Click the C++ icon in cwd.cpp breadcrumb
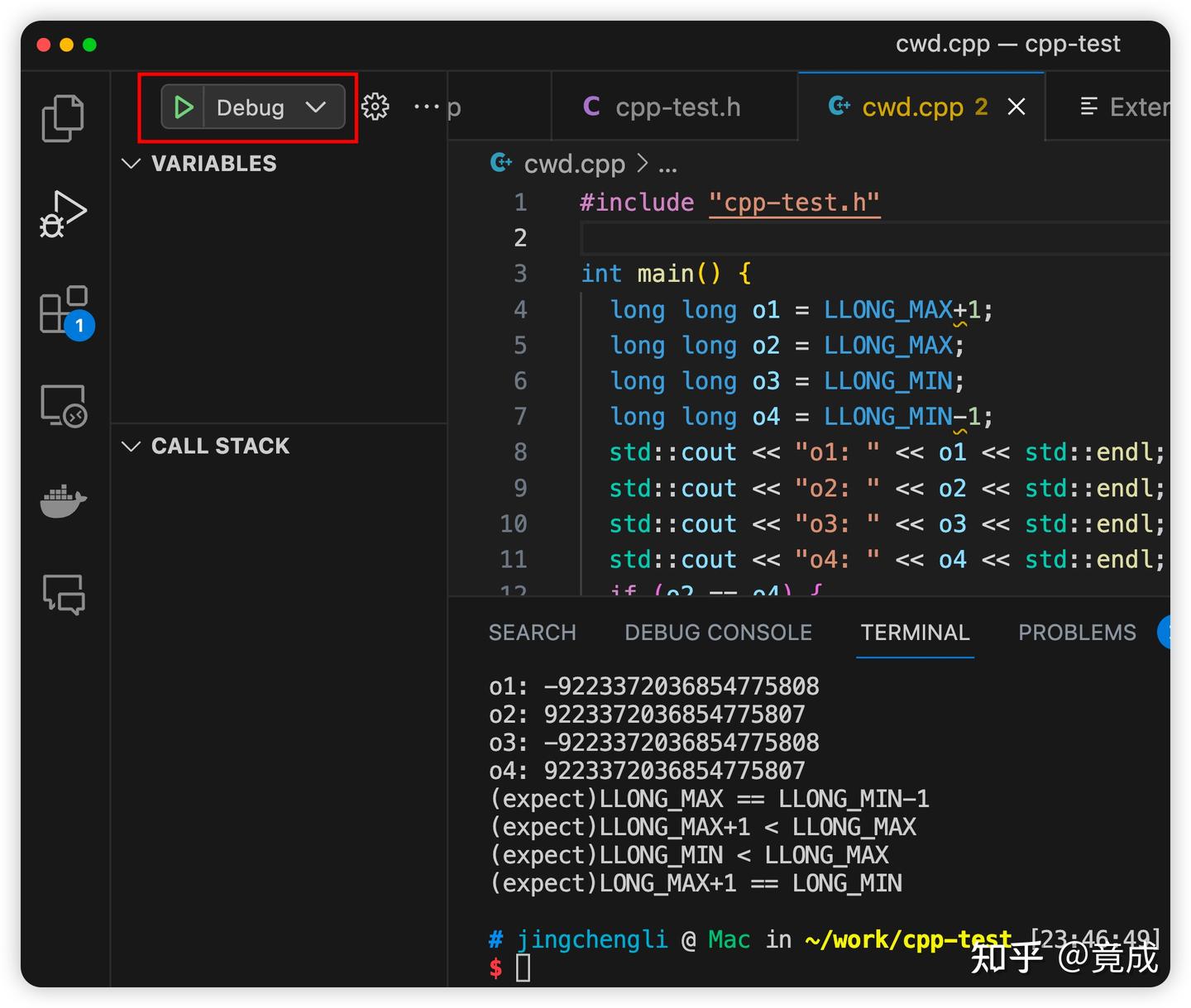The height and width of the screenshot is (1008, 1191). tap(500, 163)
